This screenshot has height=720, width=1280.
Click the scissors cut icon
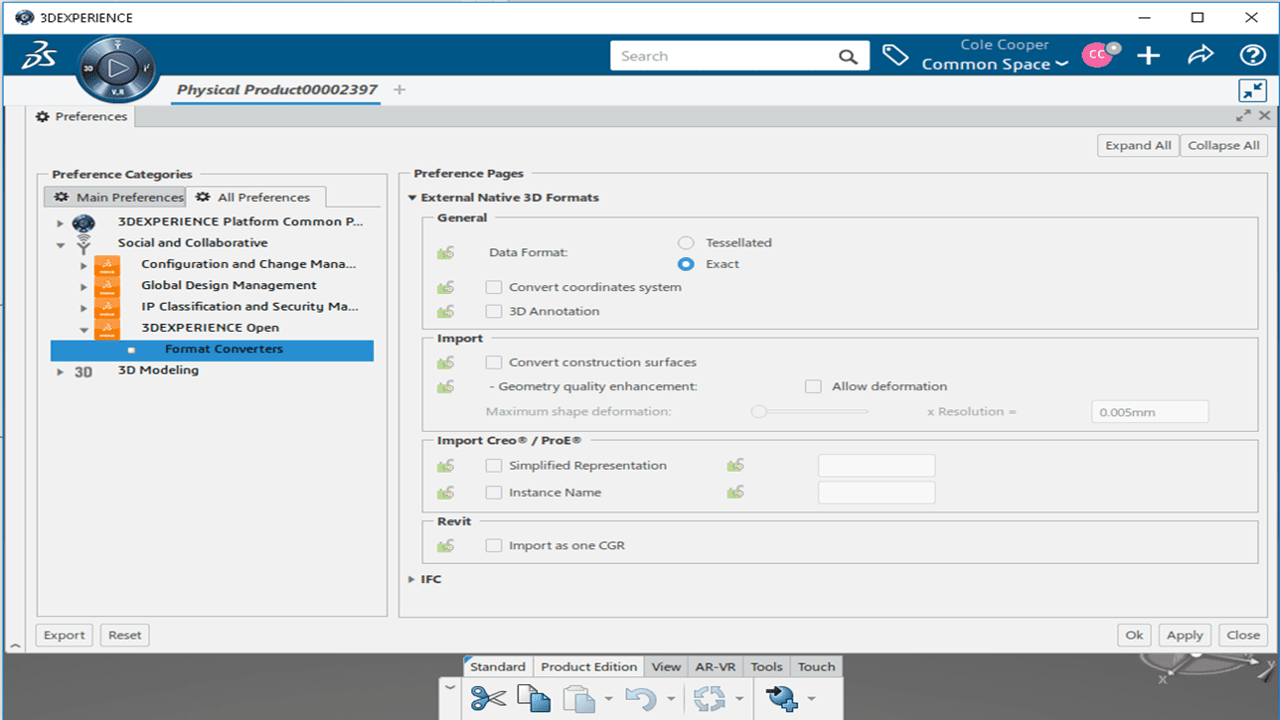[489, 698]
